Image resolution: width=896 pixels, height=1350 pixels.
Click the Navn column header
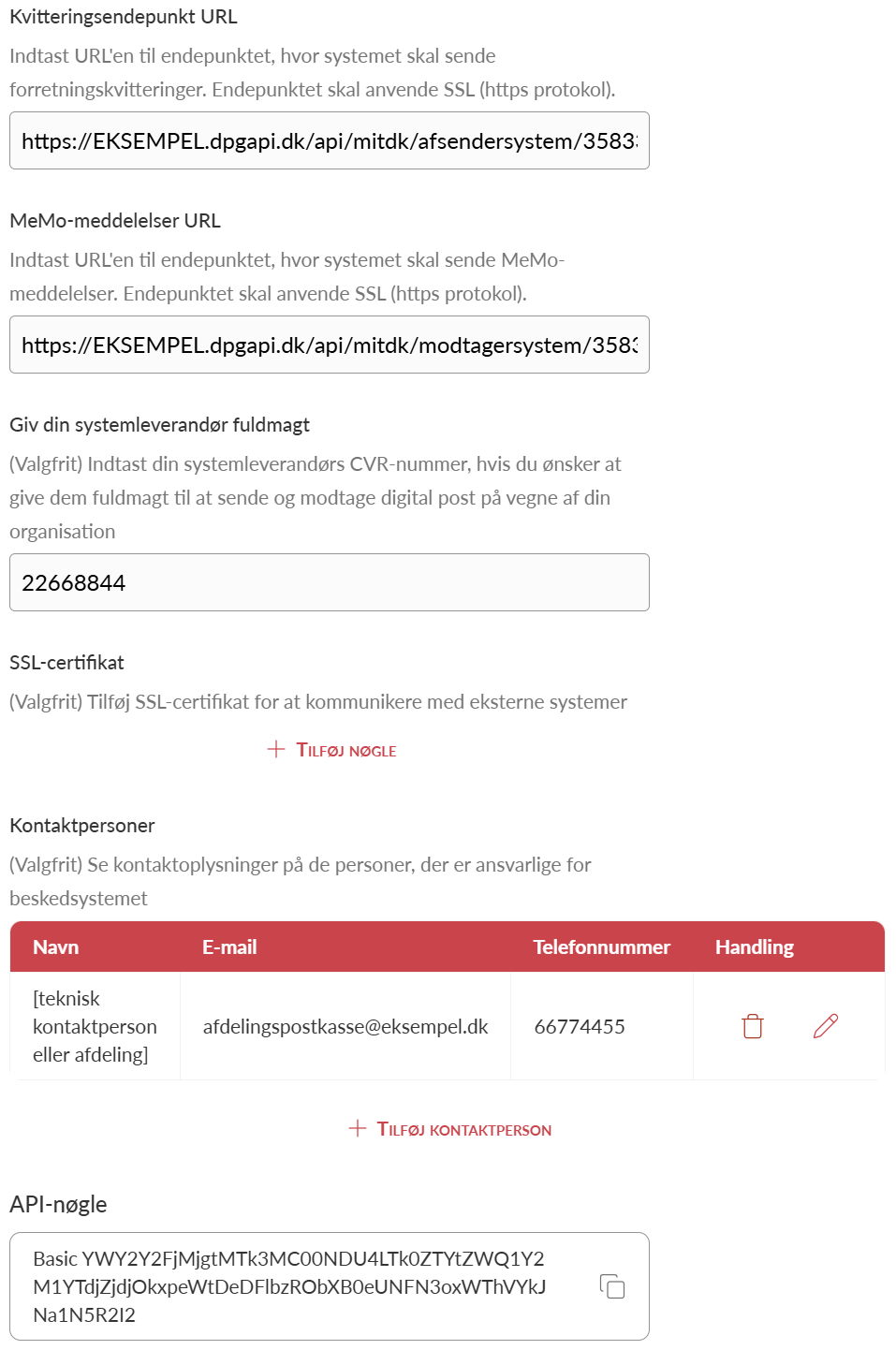(x=56, y=947)
